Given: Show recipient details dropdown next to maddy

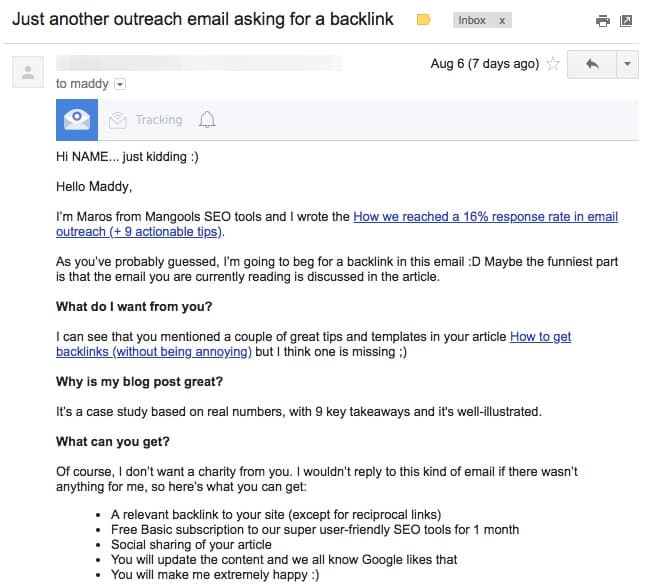Looking at the screenshot, I should point(120,84).
